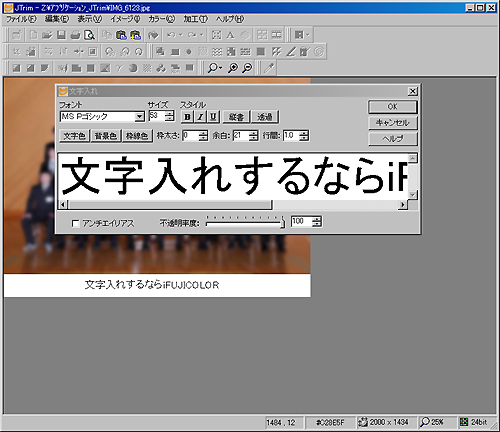Open the Undo history dropdown arrow
Screen dimensions: 500x432
181,35
